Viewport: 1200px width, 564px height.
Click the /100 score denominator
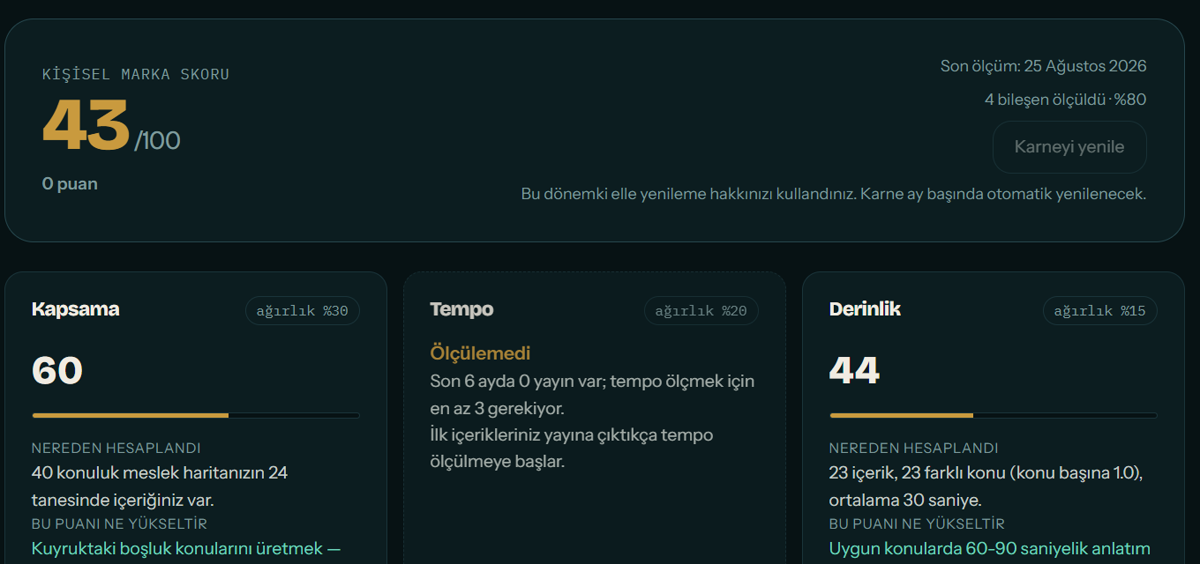157,140
